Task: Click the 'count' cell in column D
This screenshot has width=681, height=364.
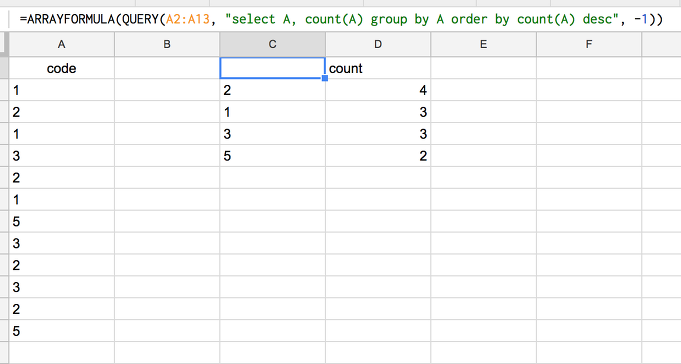Action: pos(378,68)
